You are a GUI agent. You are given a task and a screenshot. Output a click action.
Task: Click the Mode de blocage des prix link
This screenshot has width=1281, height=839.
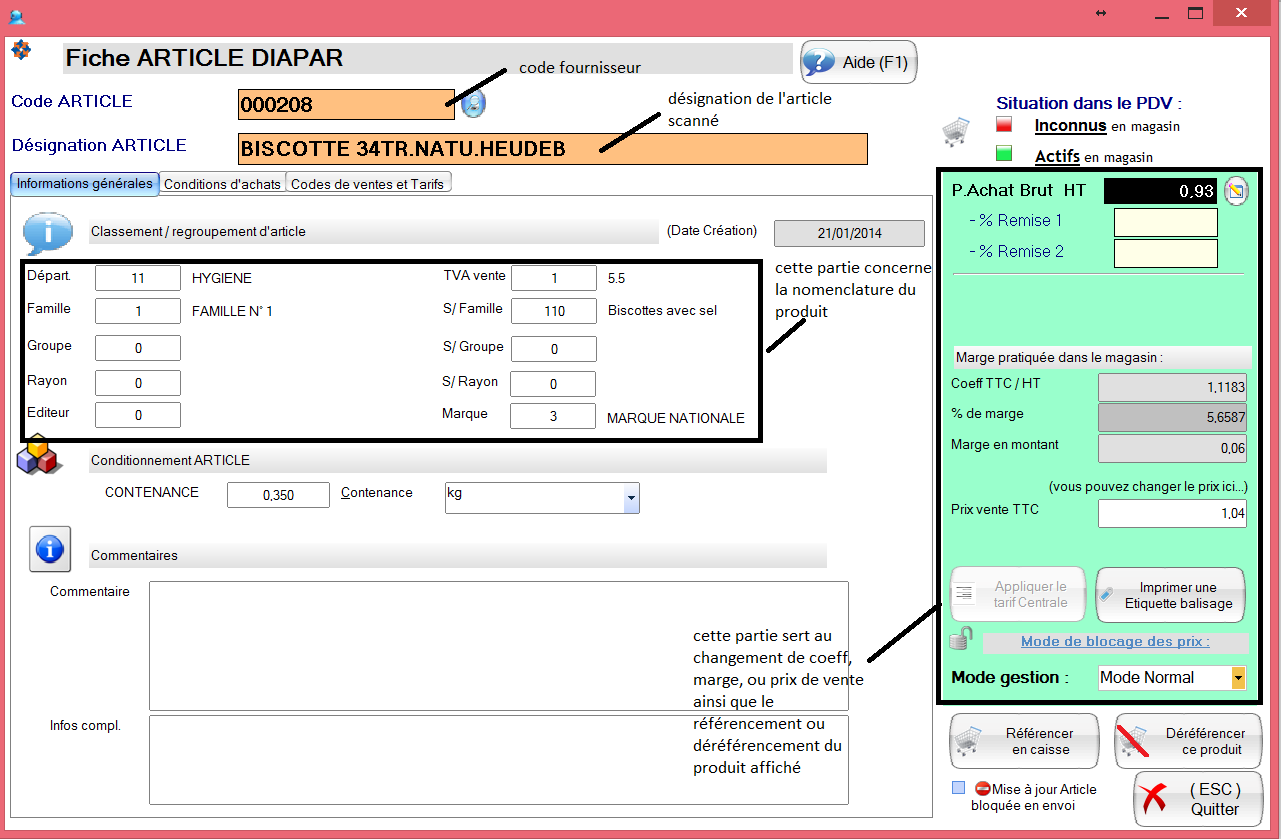pos(1115,642)
